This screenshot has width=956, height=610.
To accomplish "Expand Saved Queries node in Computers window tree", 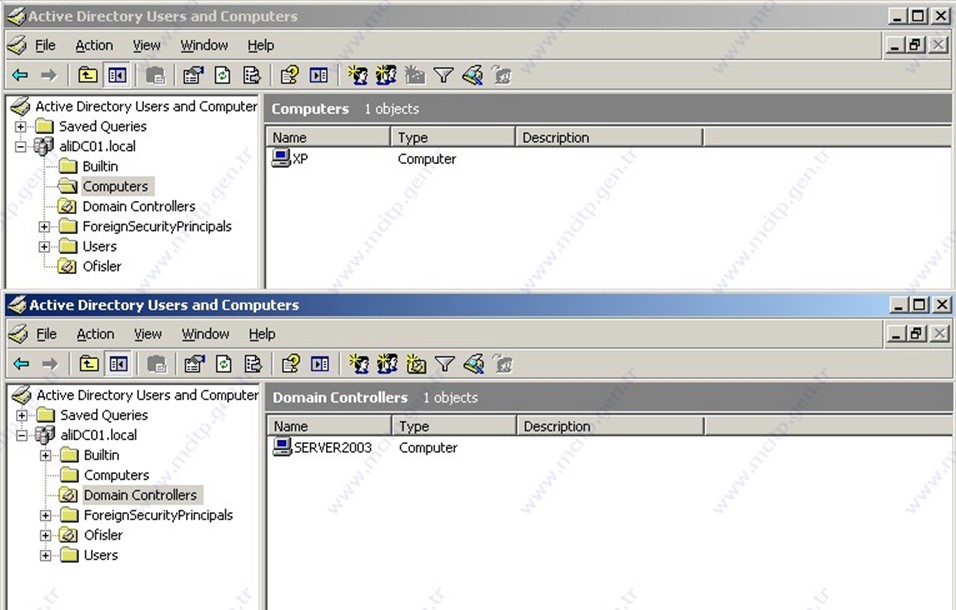I will coord(20,127).
